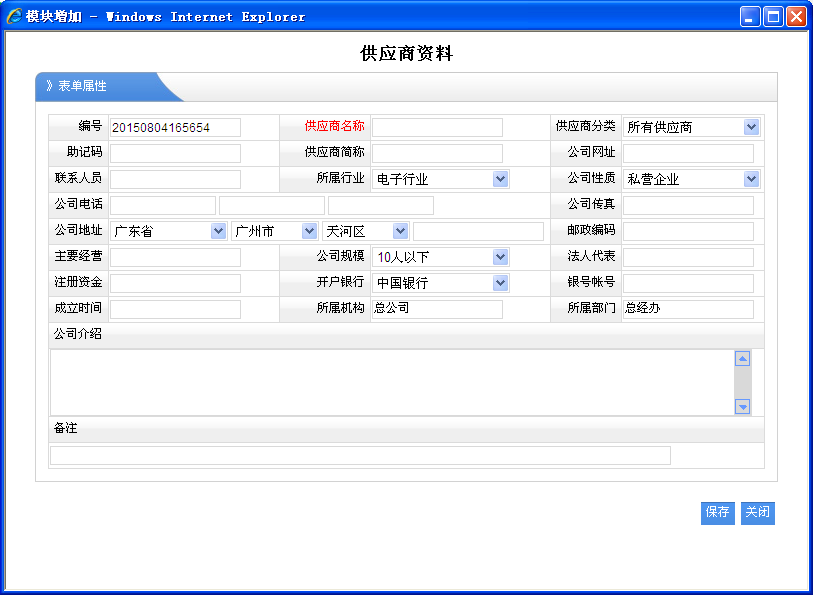The width and height of the screenshot is (813, 595).
Task: Click the 保存 button
Action: pyautogui.click(x=717, y=512)
